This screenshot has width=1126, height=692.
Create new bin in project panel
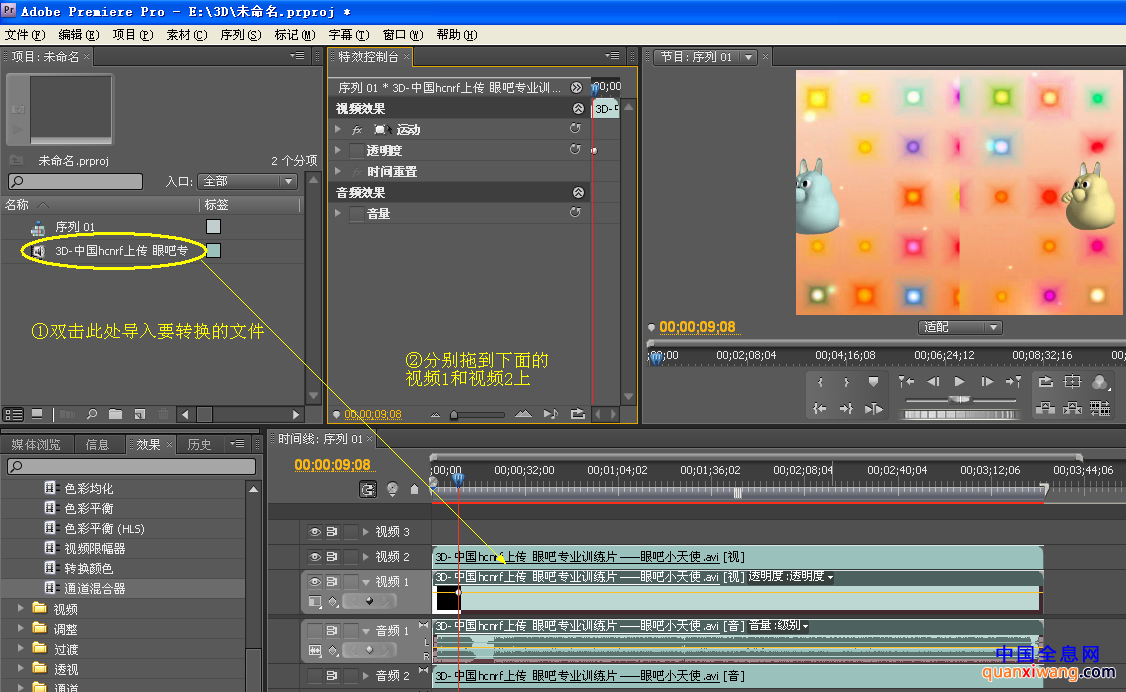pyautogui.click(x=115, y=414)
